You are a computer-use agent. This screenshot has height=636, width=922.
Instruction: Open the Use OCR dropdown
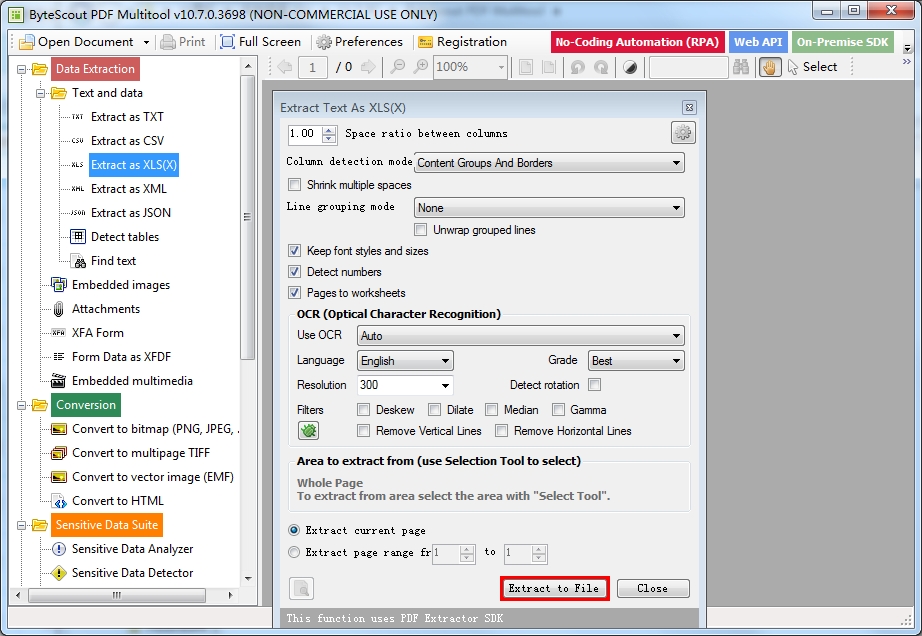(x=521, y=336)
